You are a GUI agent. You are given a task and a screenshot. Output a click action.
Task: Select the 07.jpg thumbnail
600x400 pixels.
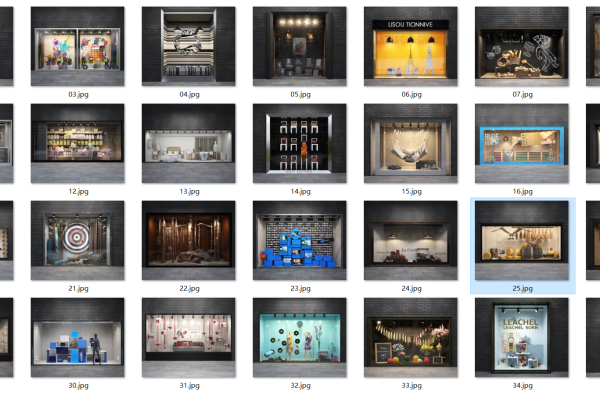click(521, 47)
